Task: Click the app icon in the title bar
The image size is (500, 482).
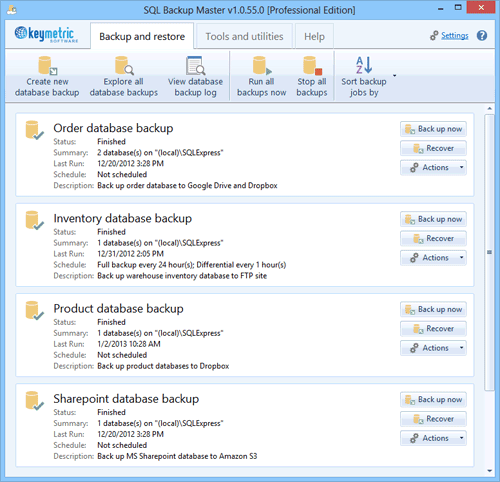Action: (x=11, y=10)
